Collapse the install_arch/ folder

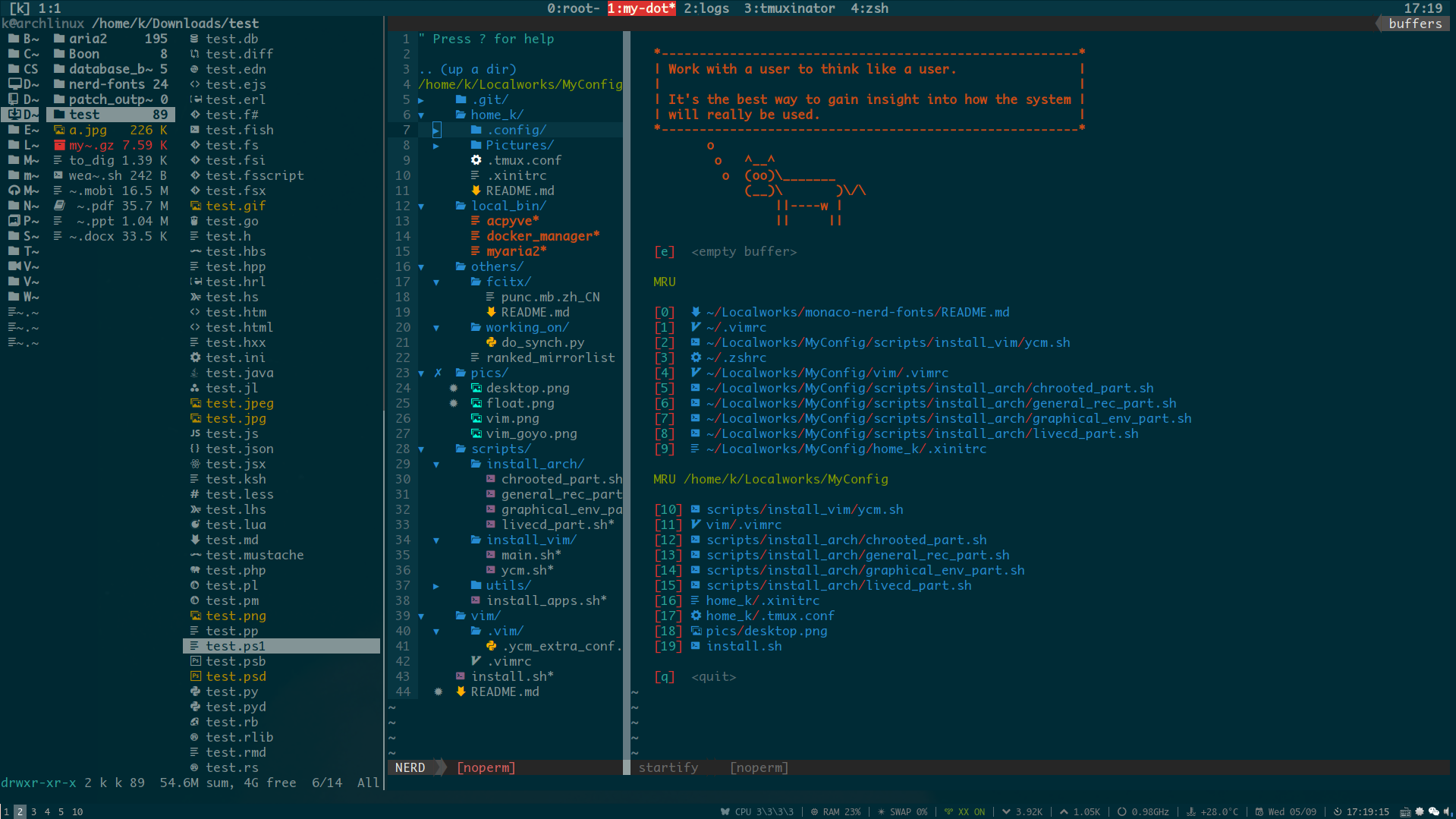[436, 464]
